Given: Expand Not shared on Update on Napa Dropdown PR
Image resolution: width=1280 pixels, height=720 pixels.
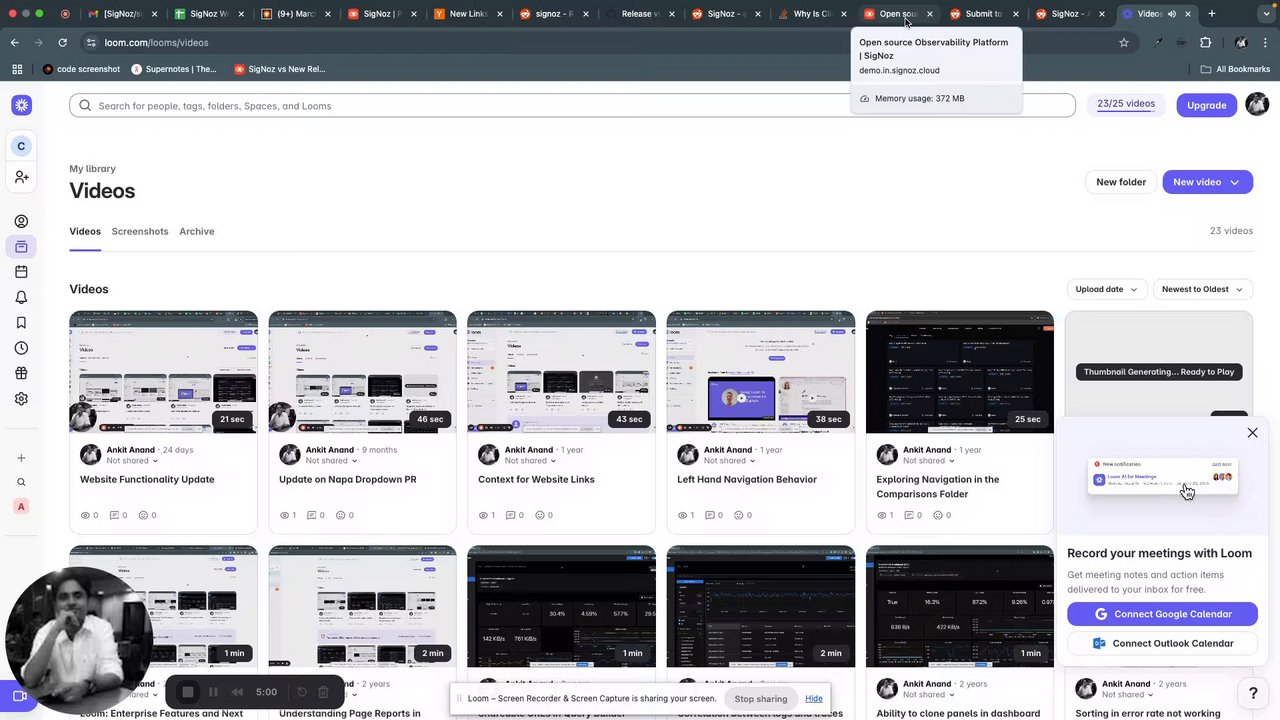Looking at the screenshot, I should (x=331, y=461).
